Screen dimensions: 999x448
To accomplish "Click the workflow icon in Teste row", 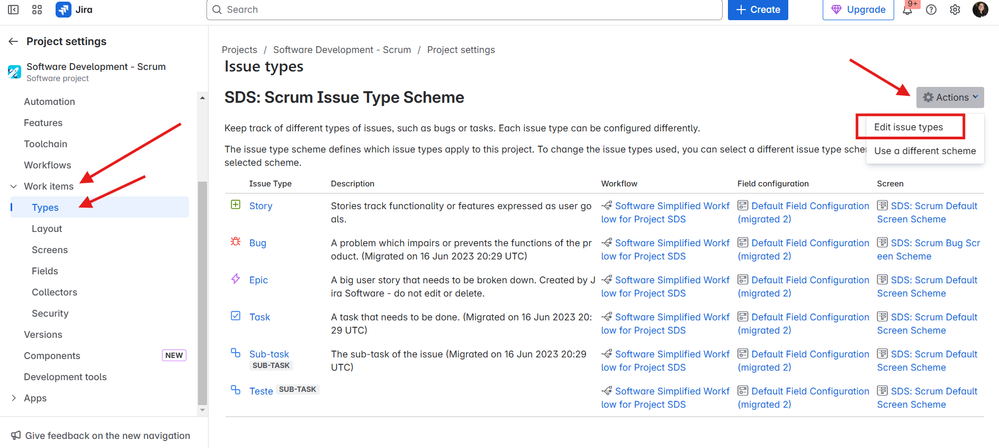I will pos(607,391).
